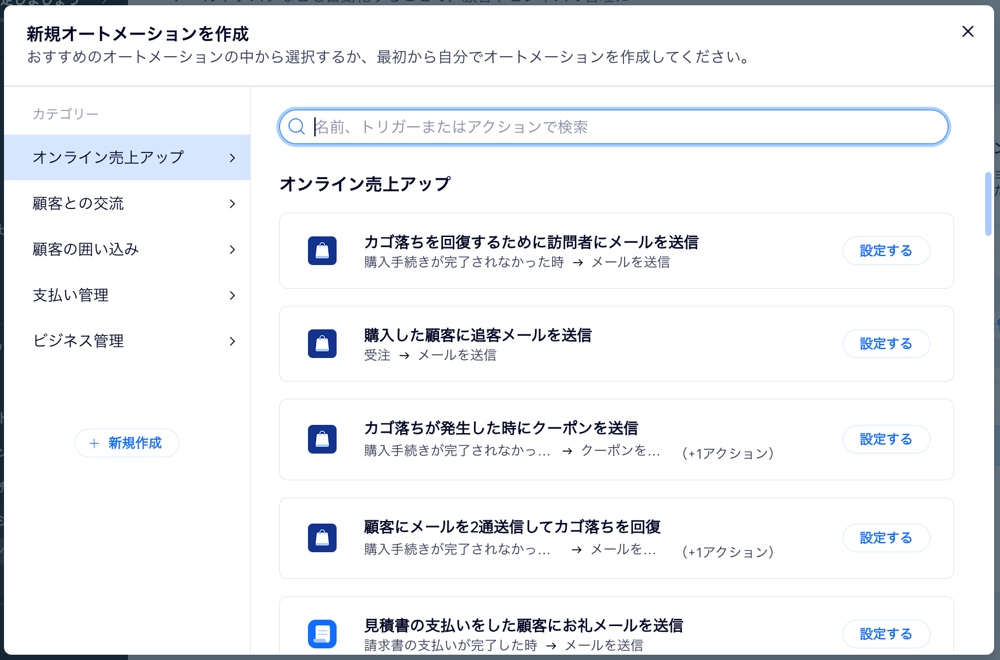The width and height of the screenshot is (1000, 660).
Task: Expand chevron next to オンライン売上アップ
Action: coord(232,158)
